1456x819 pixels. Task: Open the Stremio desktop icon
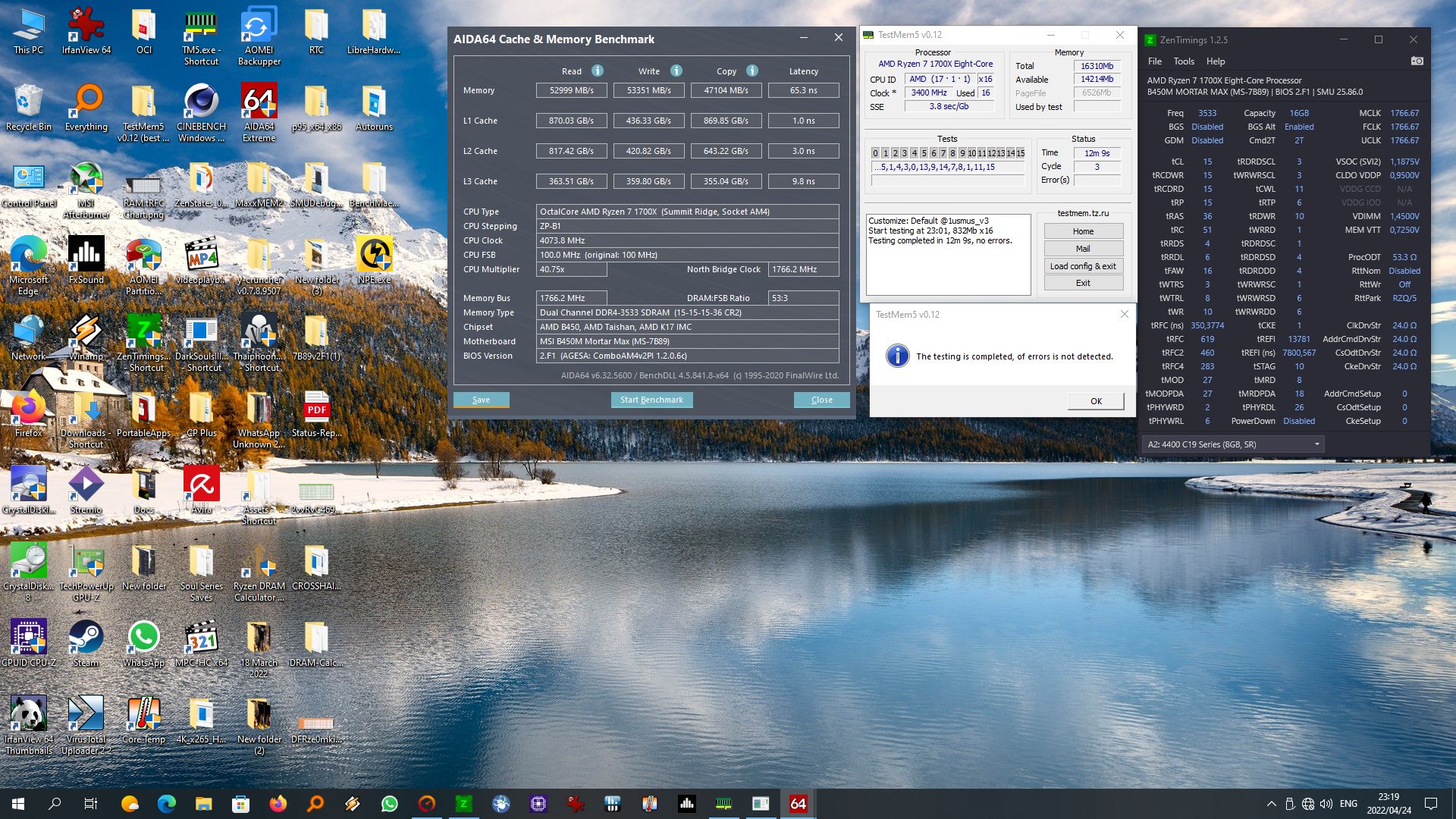86,491
